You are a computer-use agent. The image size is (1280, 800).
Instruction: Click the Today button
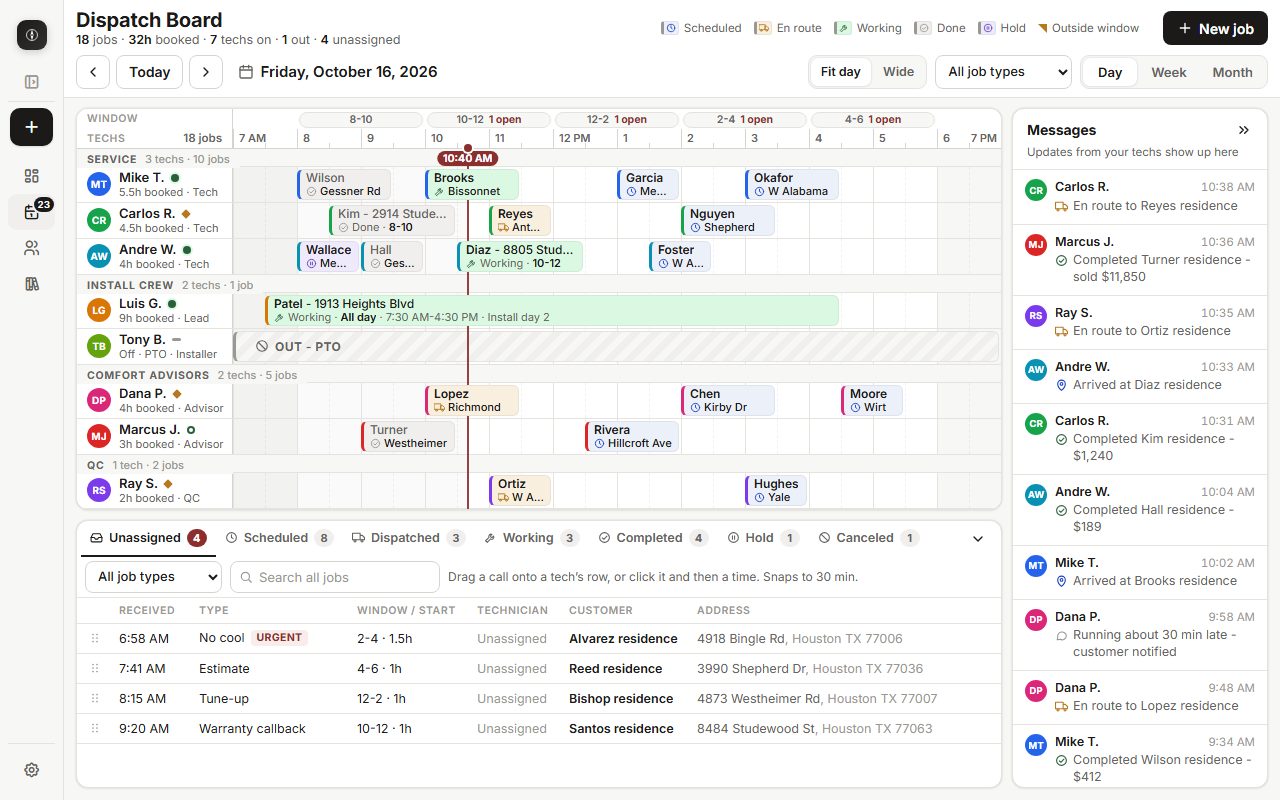pyautogui.click(x=150, y=72)
